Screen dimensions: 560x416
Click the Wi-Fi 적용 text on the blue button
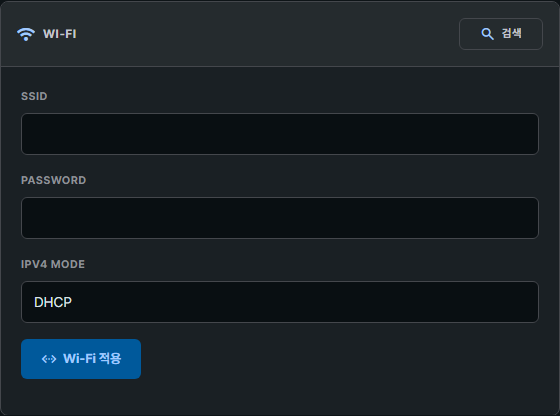point(92,359)
